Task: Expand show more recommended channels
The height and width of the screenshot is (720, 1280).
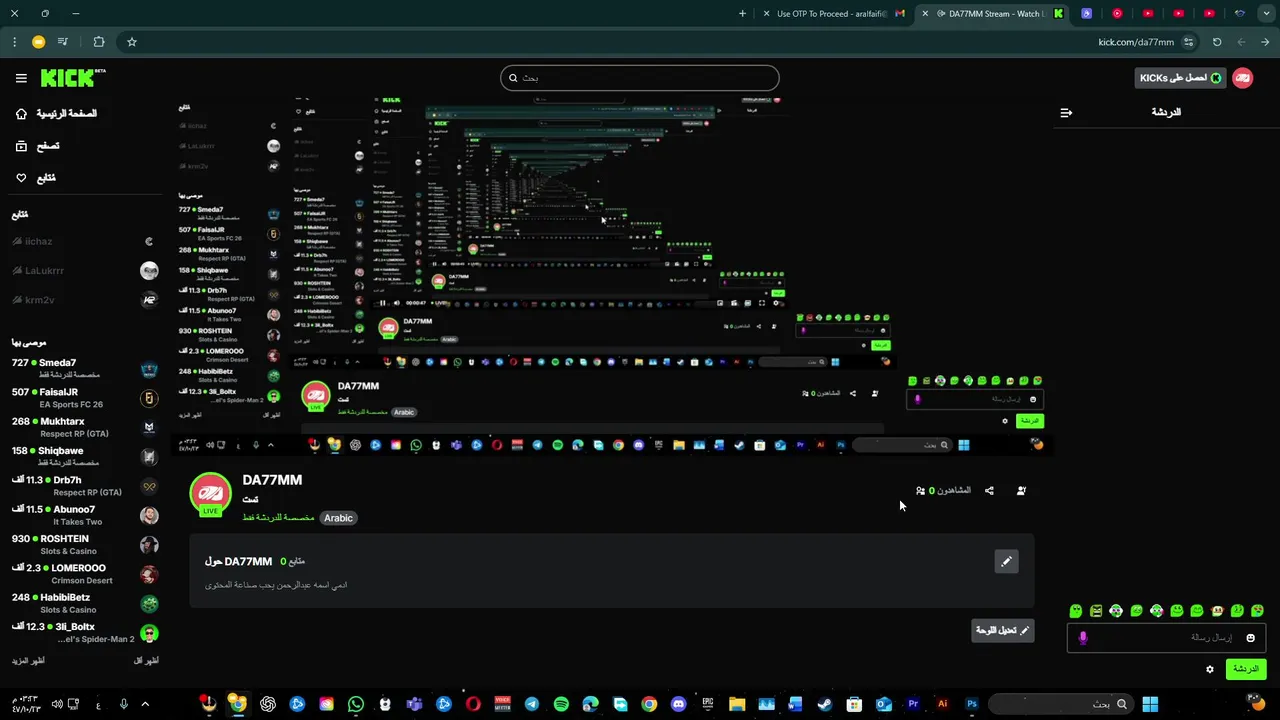Action: (x=27, y=661)
